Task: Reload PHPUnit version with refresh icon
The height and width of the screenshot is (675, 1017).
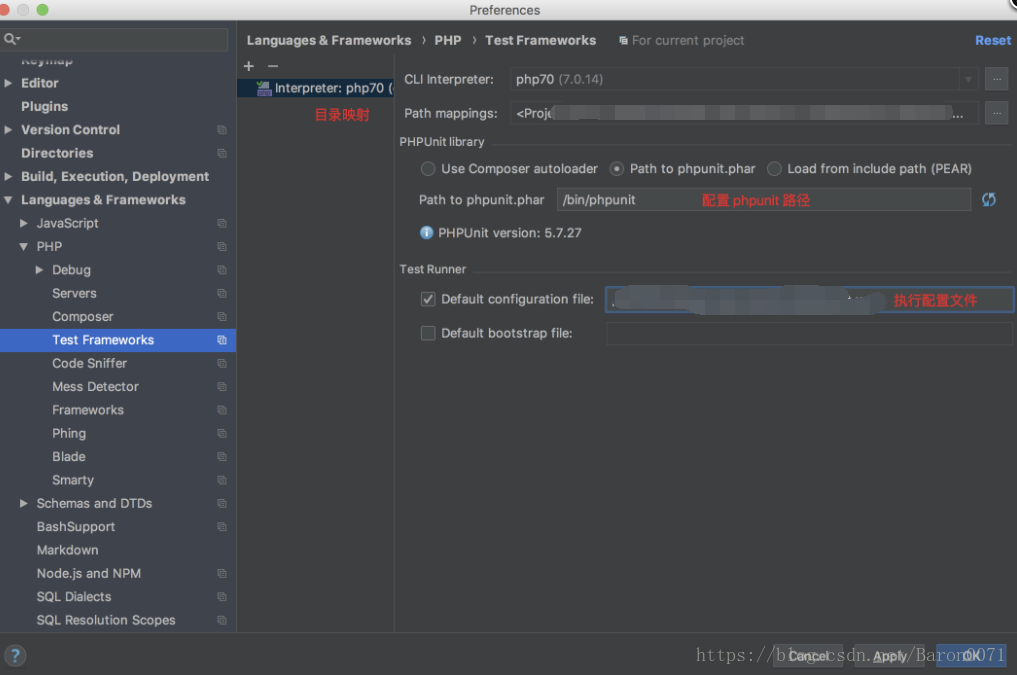Action: [x=988, y=199]
